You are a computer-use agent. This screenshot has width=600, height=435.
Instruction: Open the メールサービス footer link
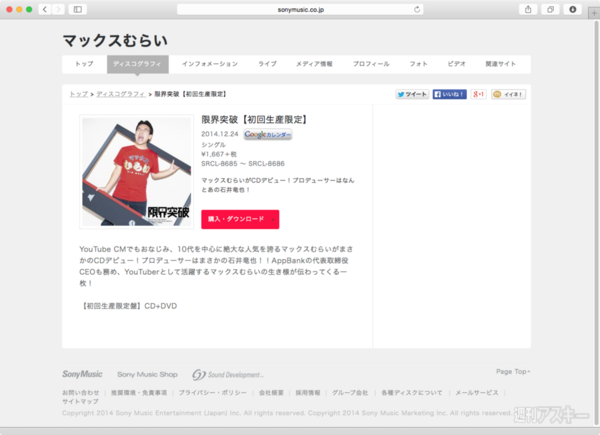coord(477,393)
